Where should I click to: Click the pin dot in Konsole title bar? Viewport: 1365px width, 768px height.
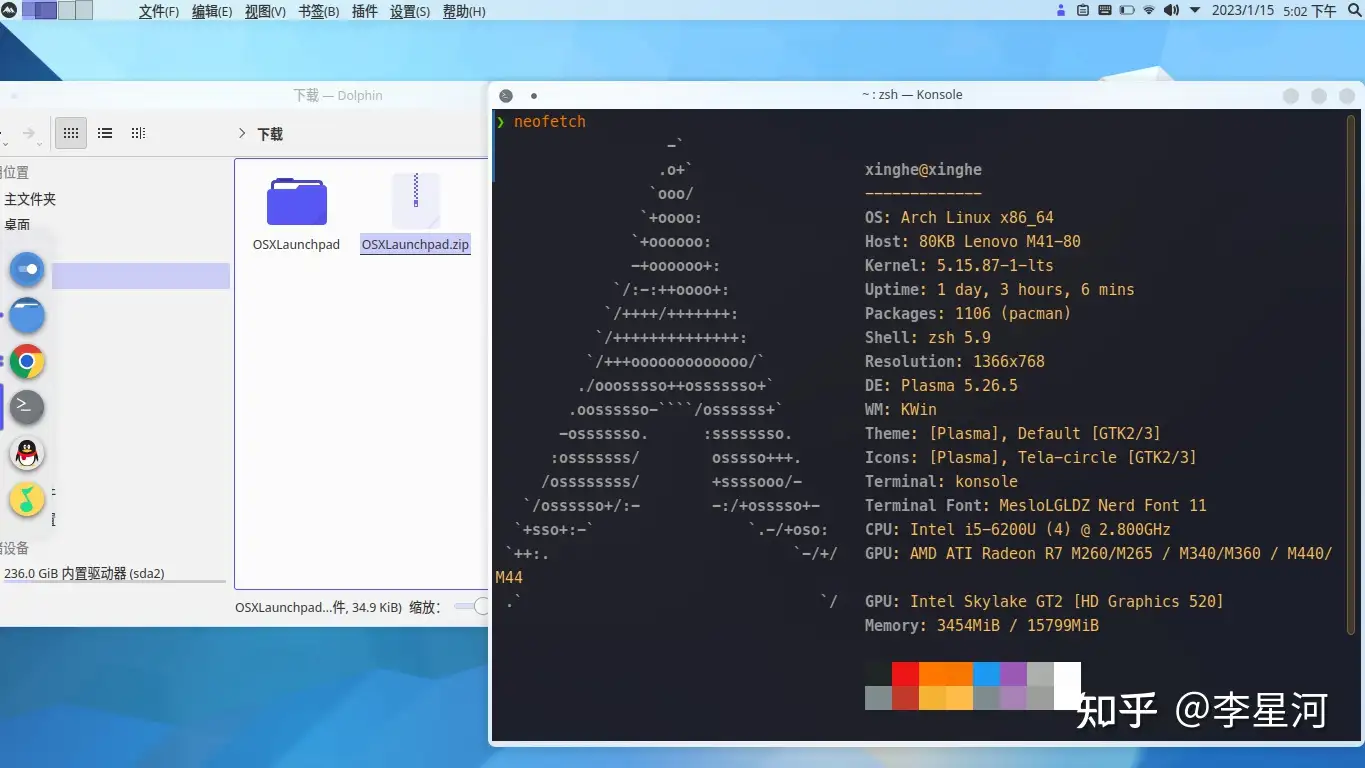coord(534,95)
